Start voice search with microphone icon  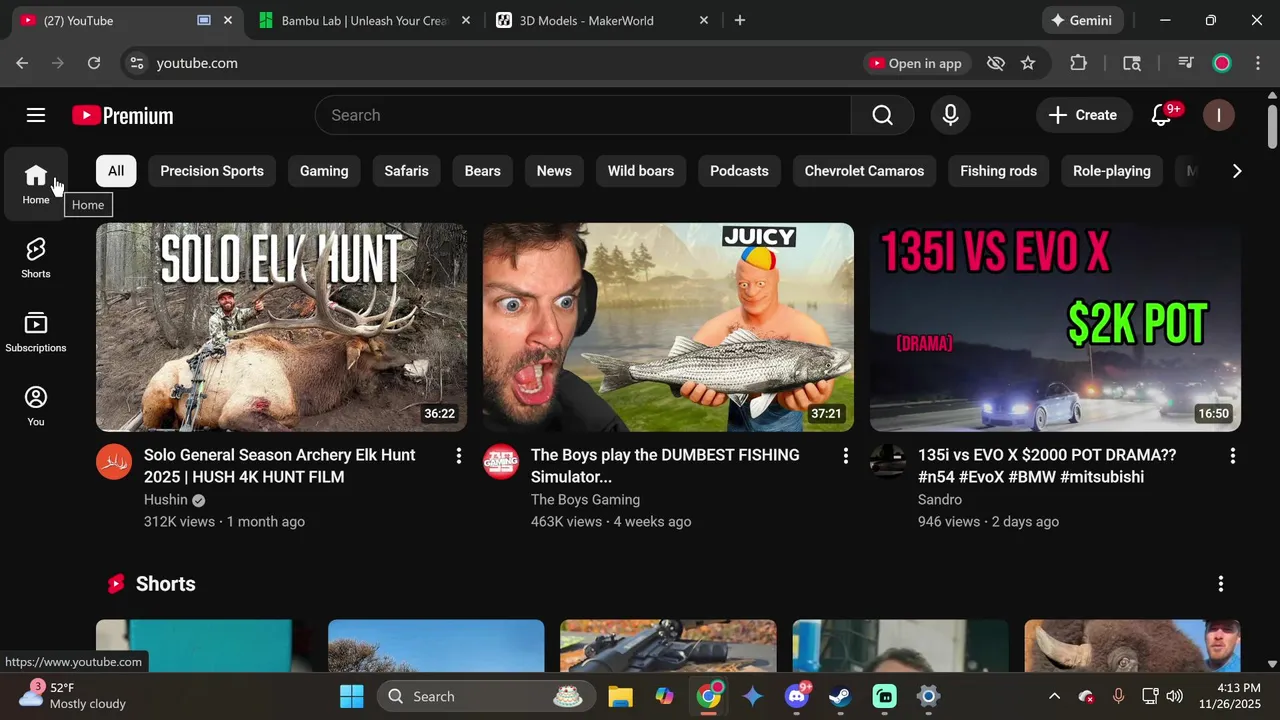950,115
